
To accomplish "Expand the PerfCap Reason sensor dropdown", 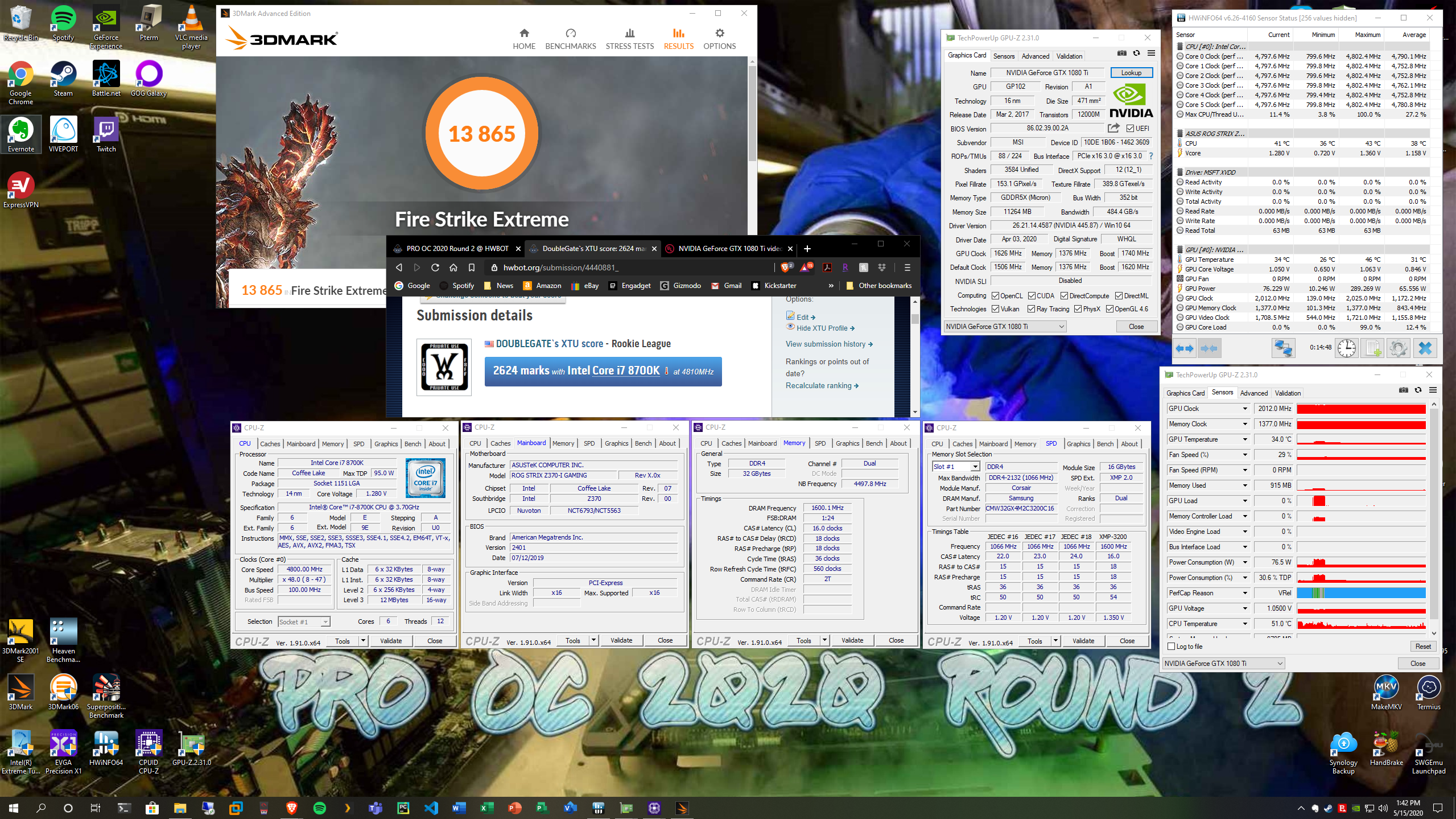I will point(1245,593).
